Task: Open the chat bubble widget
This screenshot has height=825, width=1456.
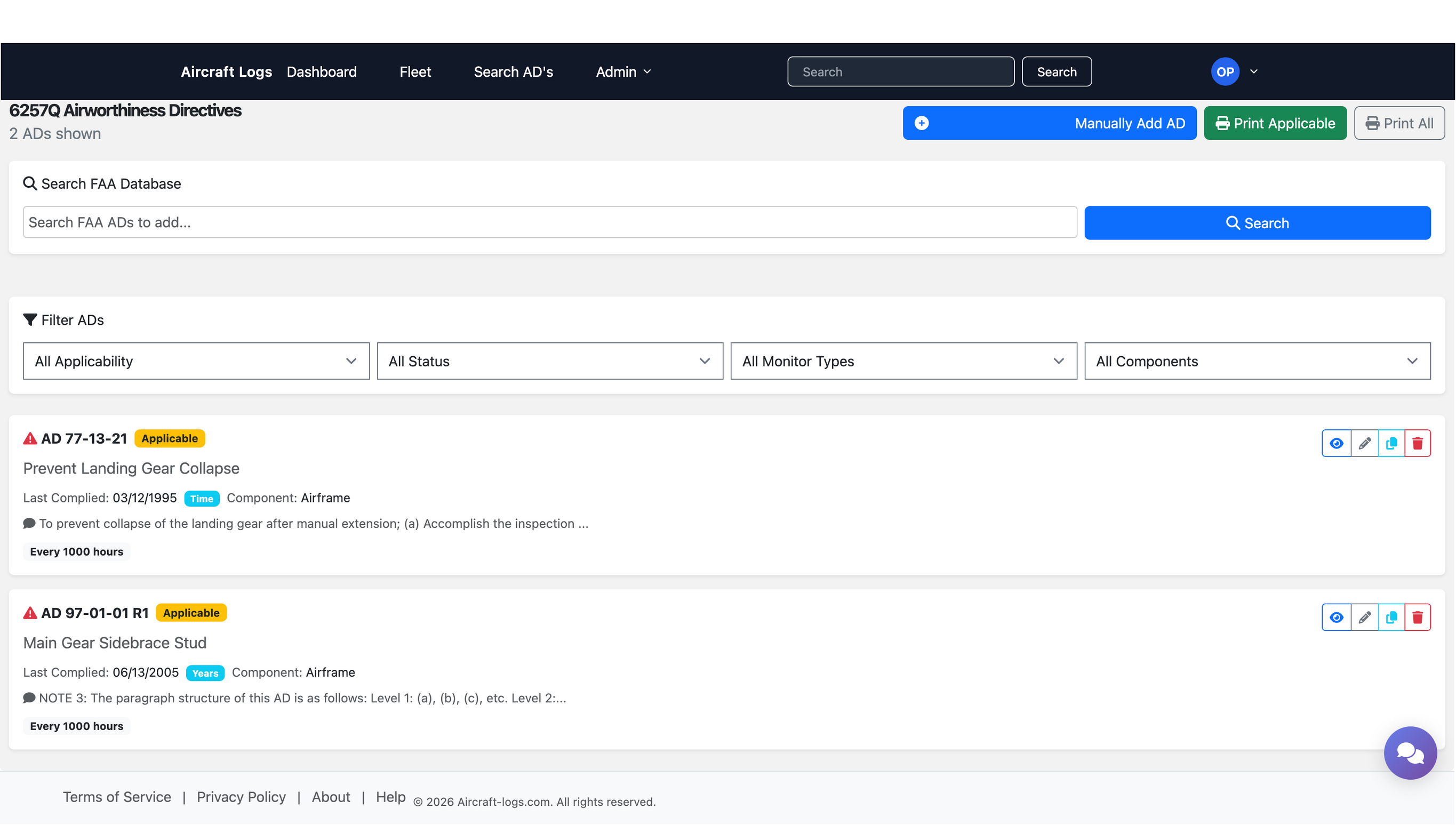Action: [1410, 752]
